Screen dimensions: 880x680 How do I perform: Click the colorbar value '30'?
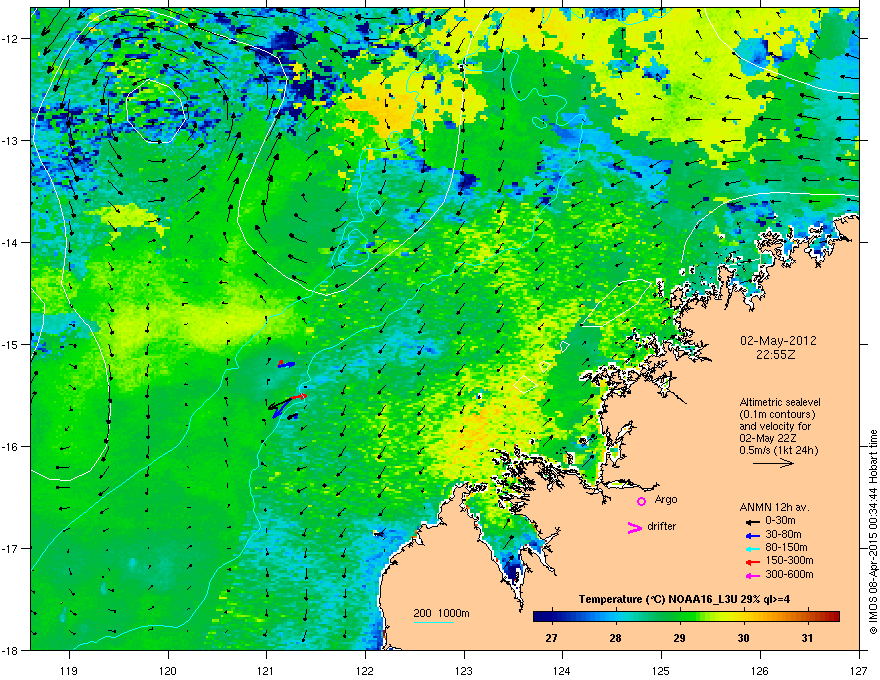click(x=744, y=638)
